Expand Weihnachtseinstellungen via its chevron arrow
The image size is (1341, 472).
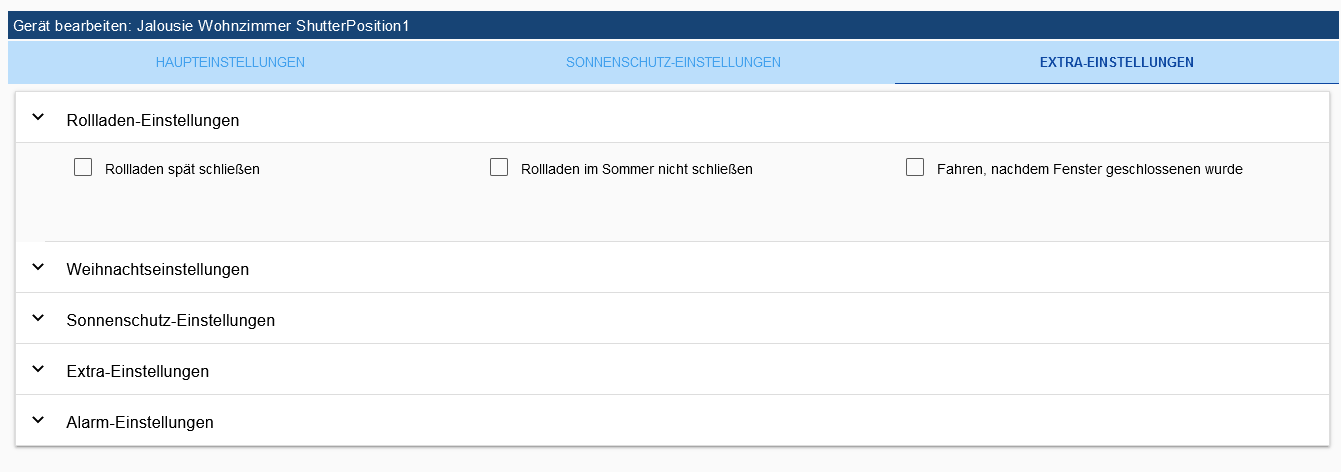coord(38,267)
